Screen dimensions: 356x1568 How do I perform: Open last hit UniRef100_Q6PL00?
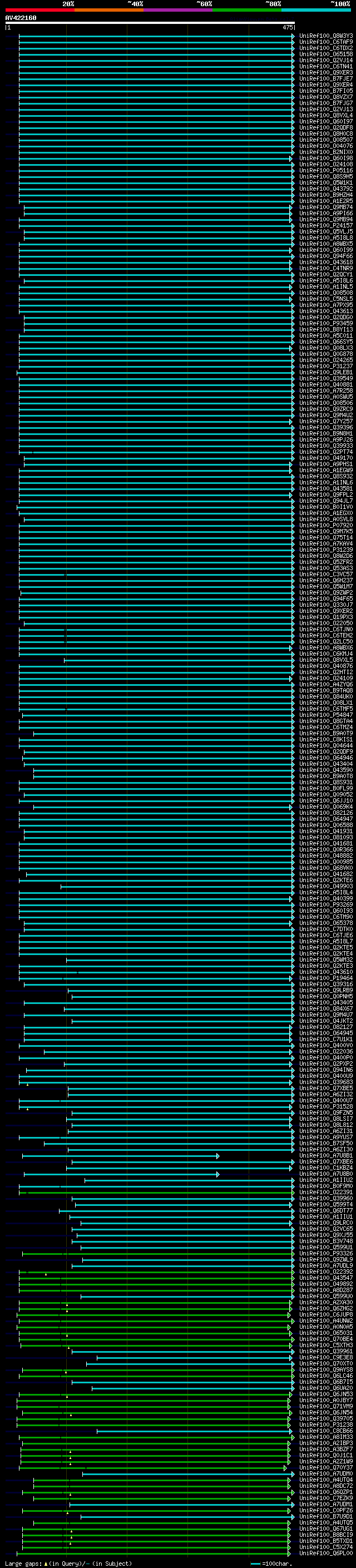pyautogui.click(x=326, y=1553)
